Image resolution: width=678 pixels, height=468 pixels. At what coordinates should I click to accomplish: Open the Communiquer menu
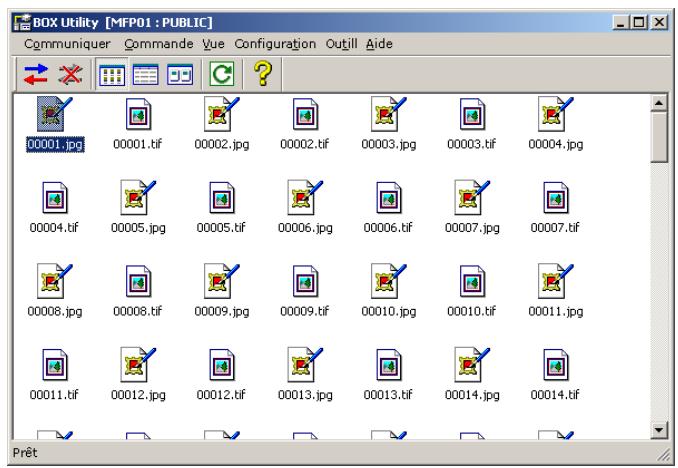[67, 44]
